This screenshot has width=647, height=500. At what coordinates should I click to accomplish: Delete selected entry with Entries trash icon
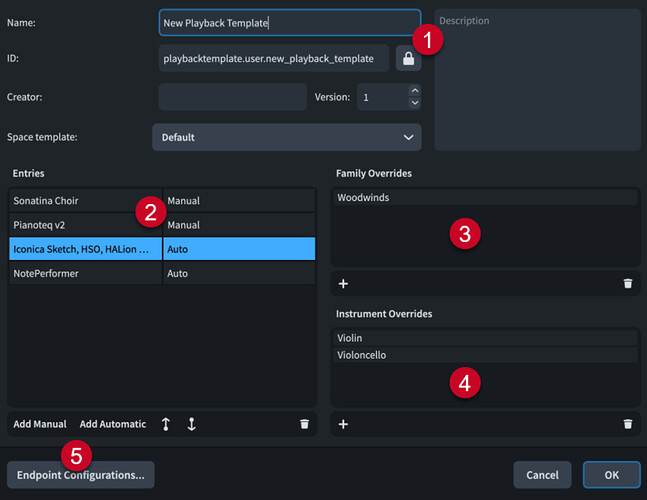click(x=304, y=424)
